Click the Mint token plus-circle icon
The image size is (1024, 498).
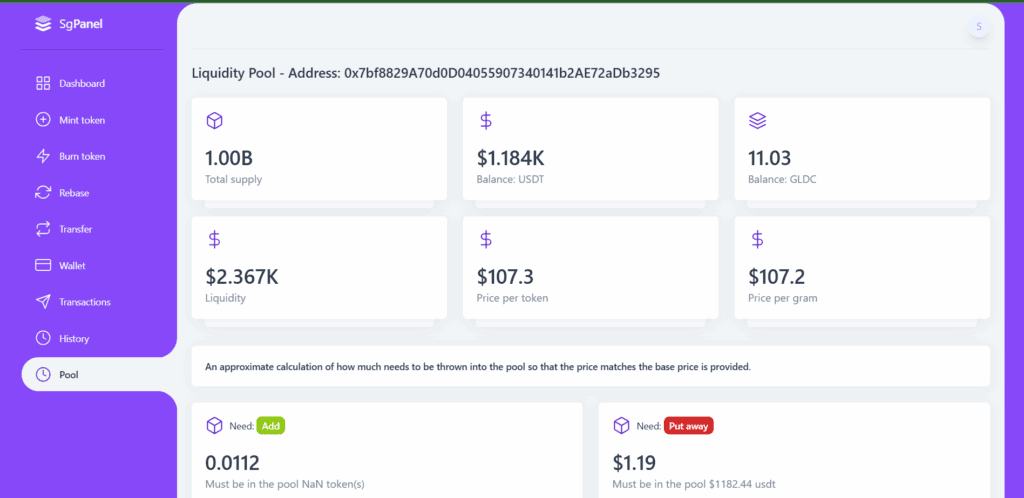[x=43, y=120]
